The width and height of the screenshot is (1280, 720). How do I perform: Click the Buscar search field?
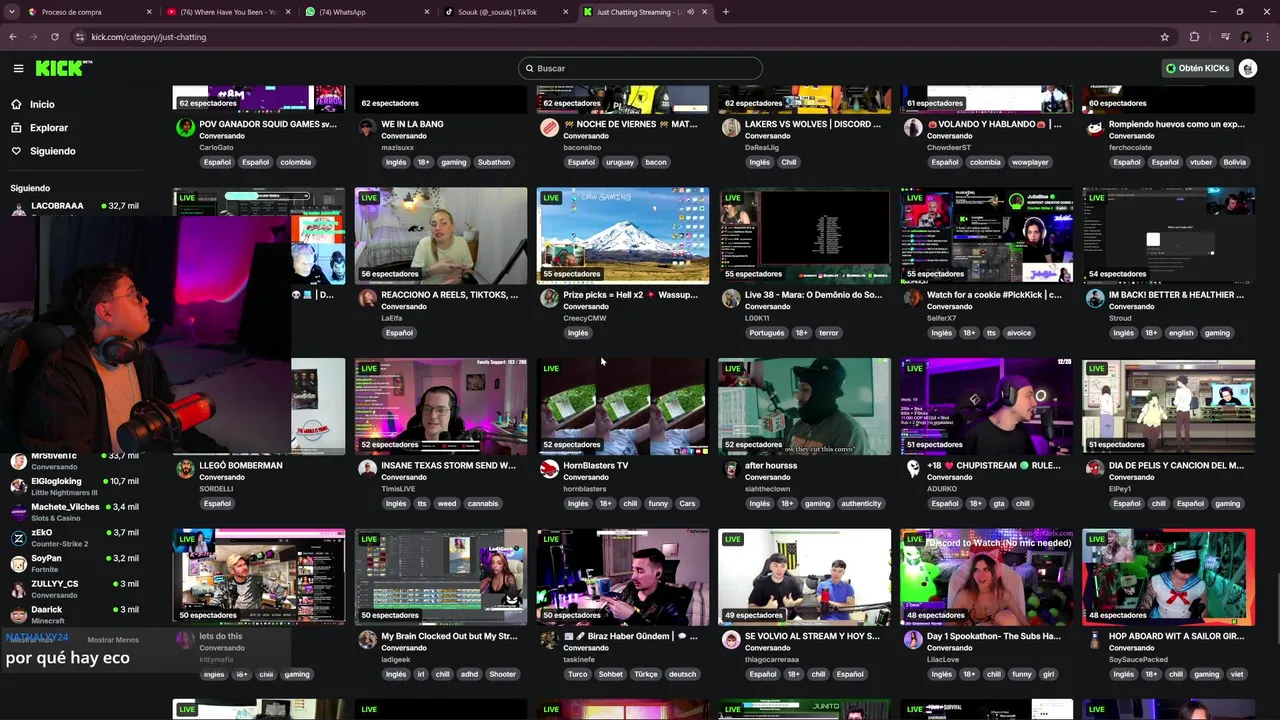point(640,68)
